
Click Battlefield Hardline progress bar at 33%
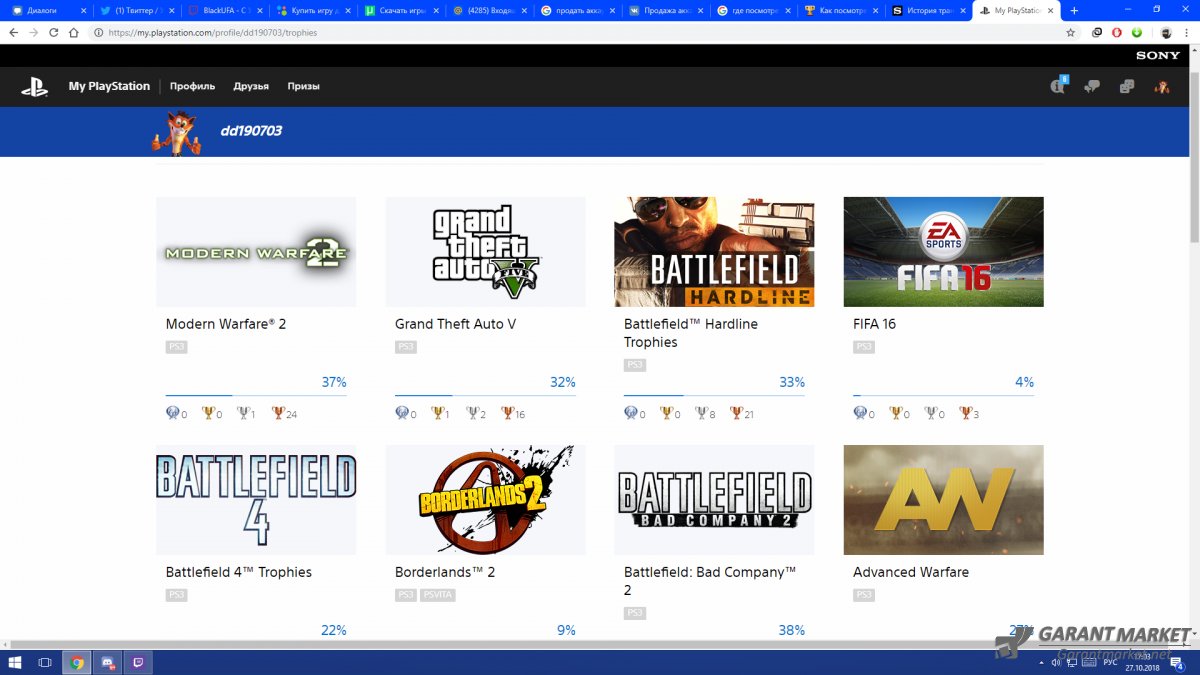tap(714, 395)
